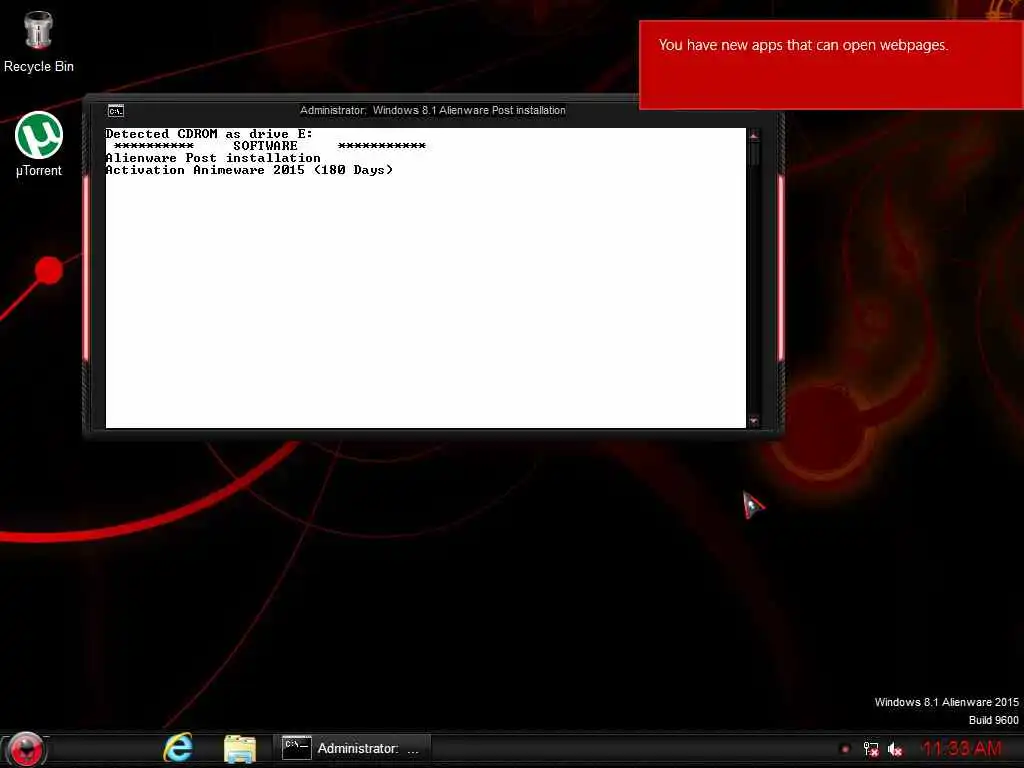Open the Recycle Bin desktop icon

38,41
